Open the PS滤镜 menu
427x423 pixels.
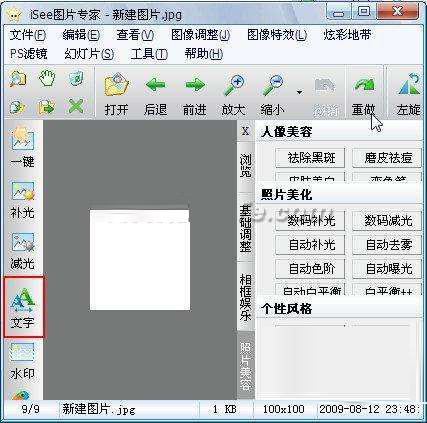pos(28,54)
